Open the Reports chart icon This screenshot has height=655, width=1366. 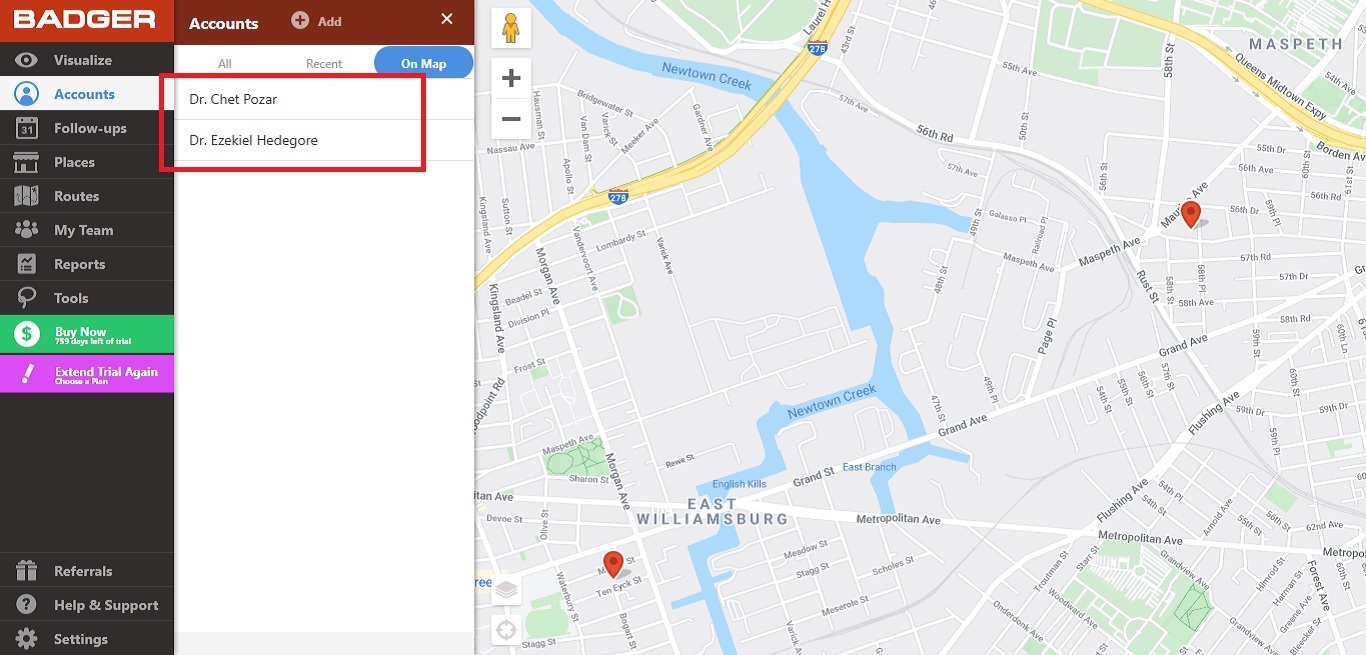click(x=27, y=264)
